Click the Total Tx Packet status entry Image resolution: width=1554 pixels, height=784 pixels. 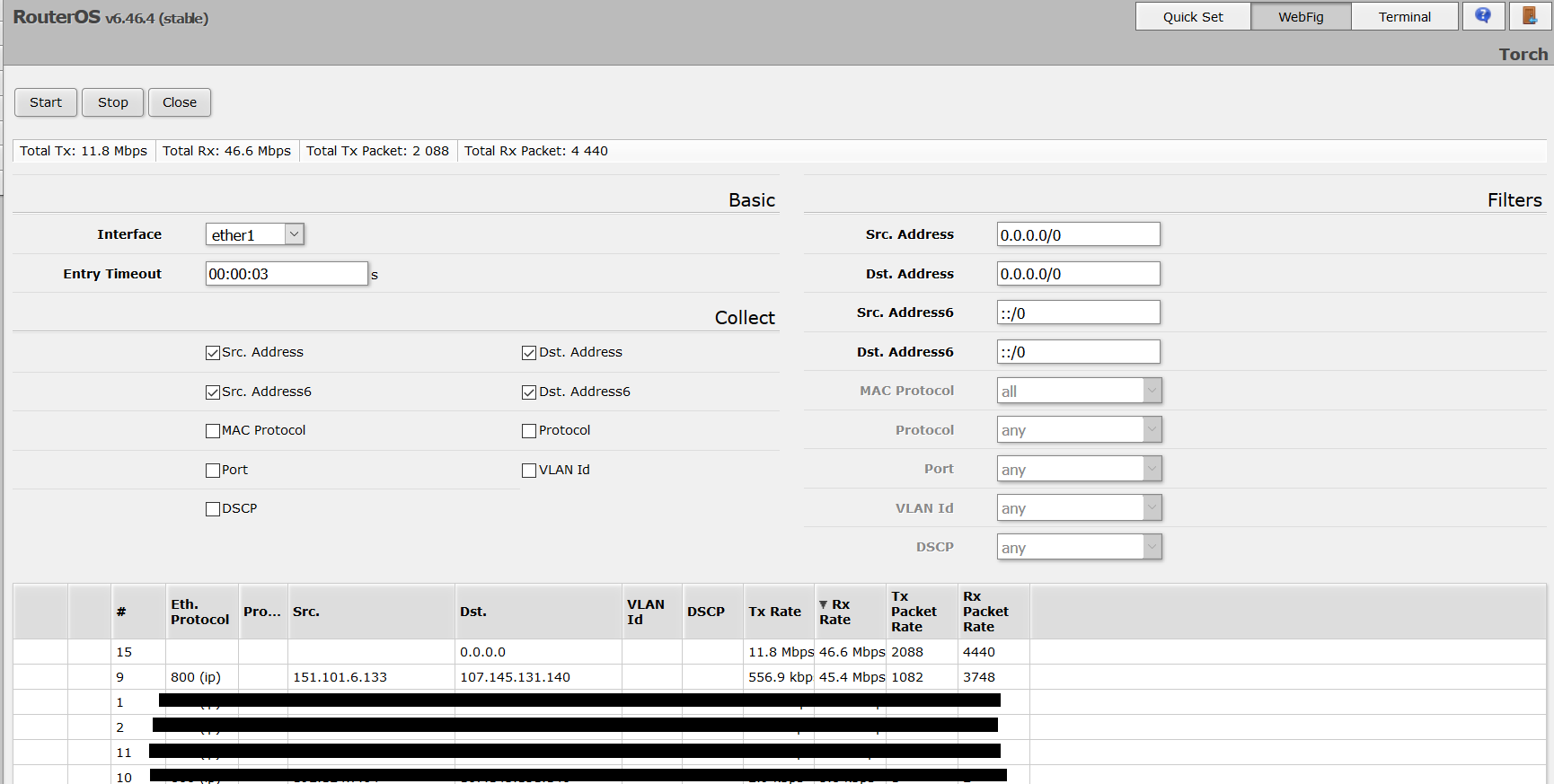(x=377, y=151)
